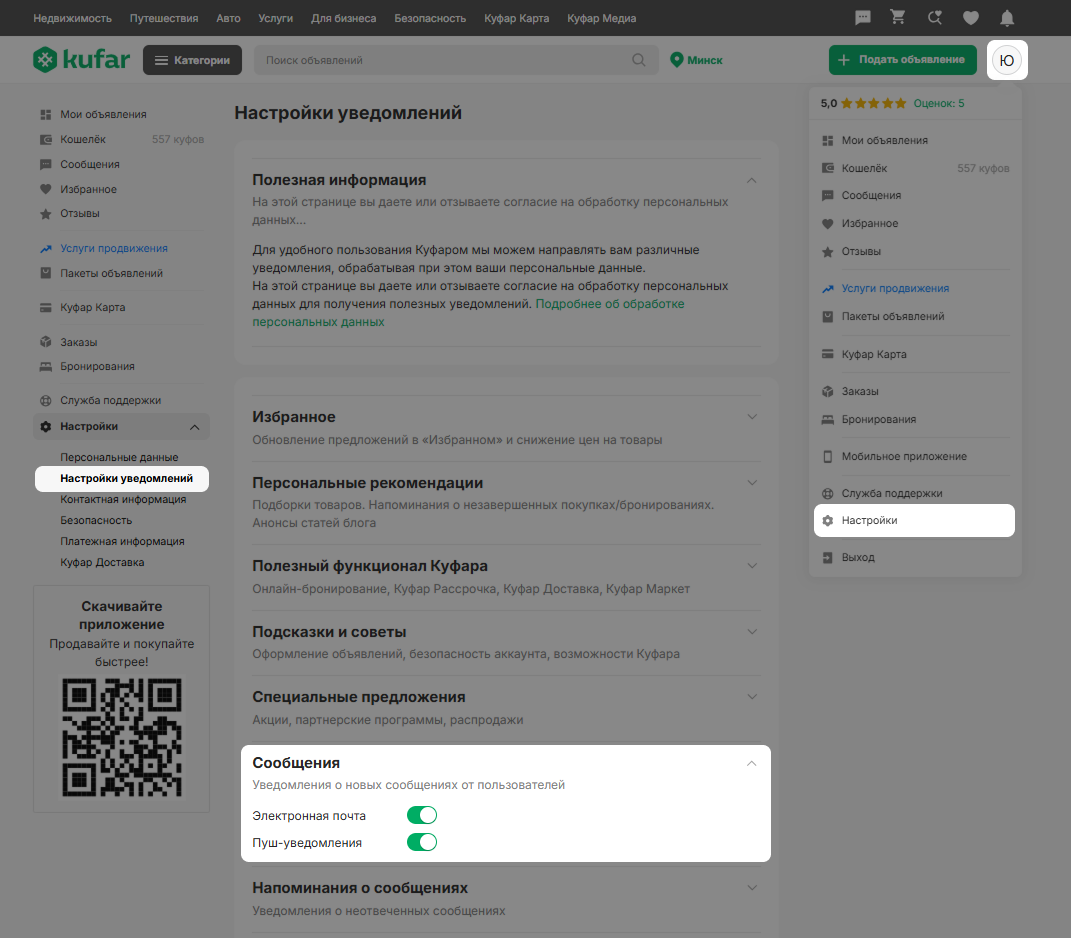This screenshot has height=938, width=1071.
Task: Click the Мои объявления icon in left sidebar
Action: 46,114
